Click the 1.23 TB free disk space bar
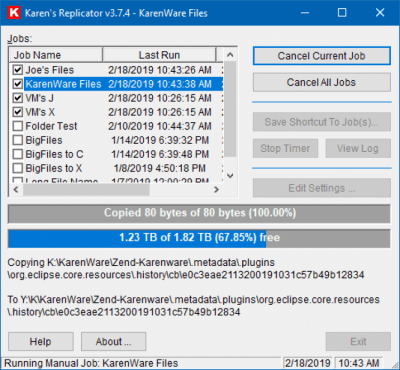The width and height of the screenshot is (400, 370). [x=199, y=238]
